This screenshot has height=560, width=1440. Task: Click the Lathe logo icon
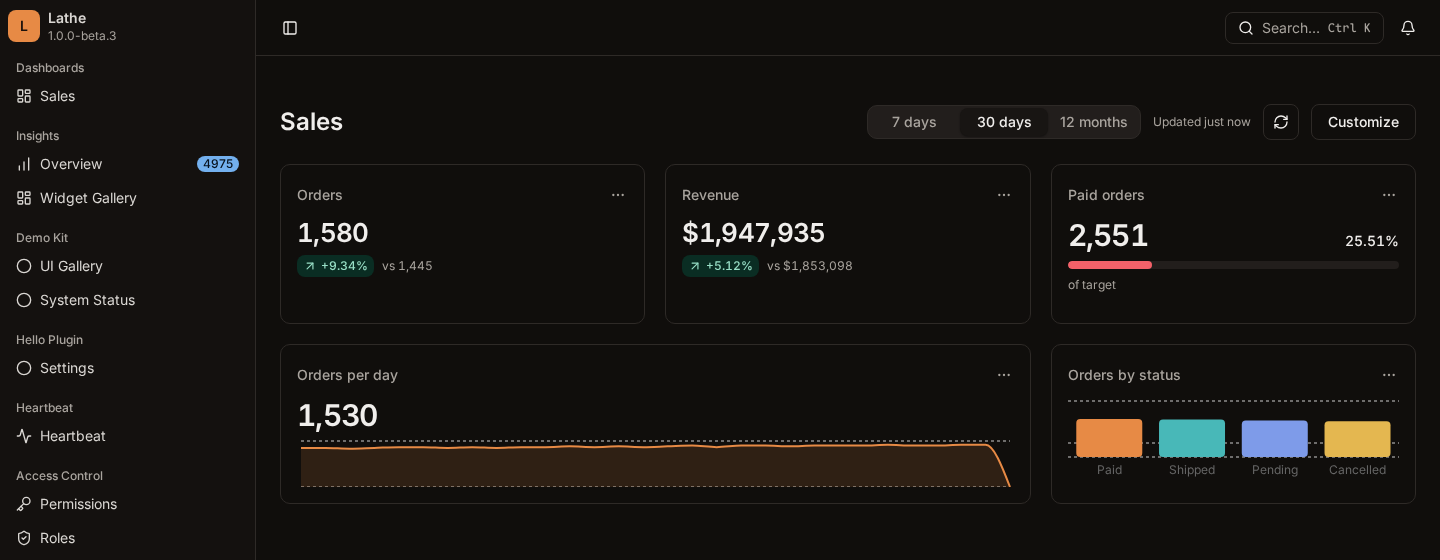coord(24,26)
